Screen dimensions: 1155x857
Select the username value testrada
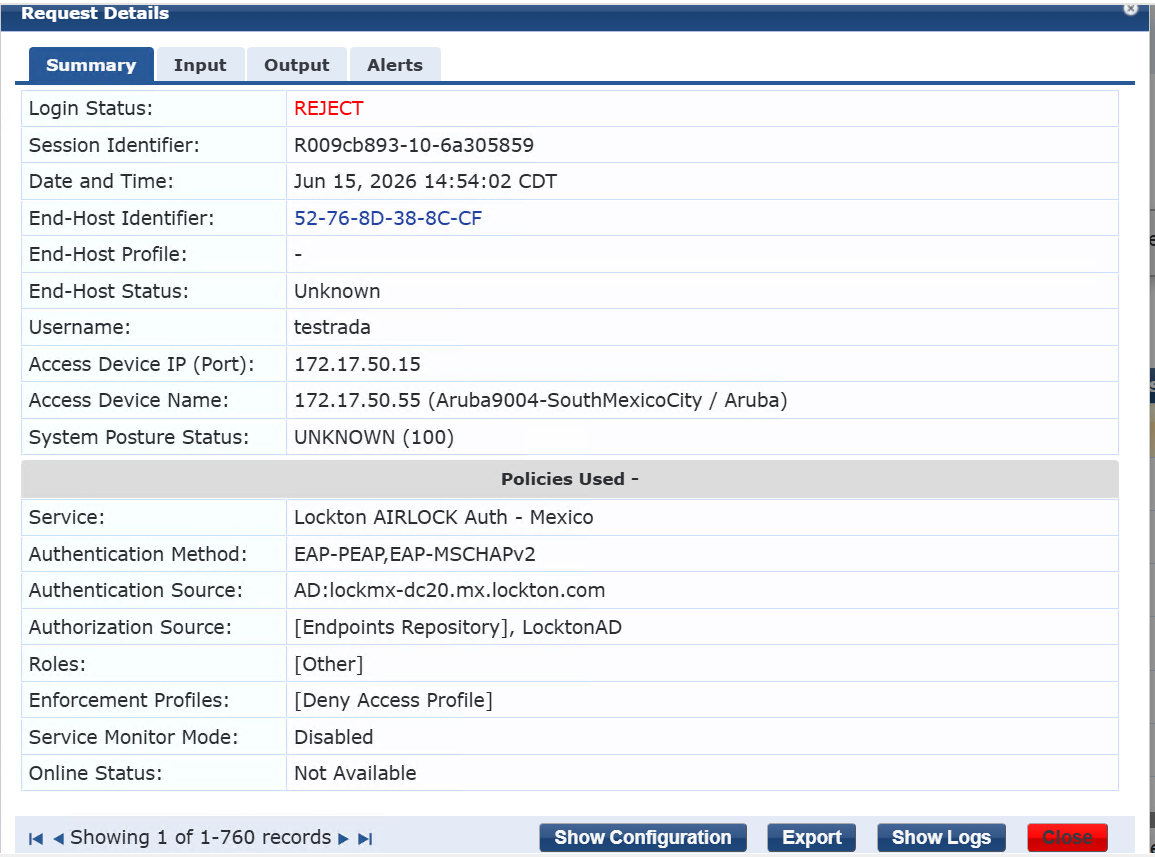tap(332, 327)
